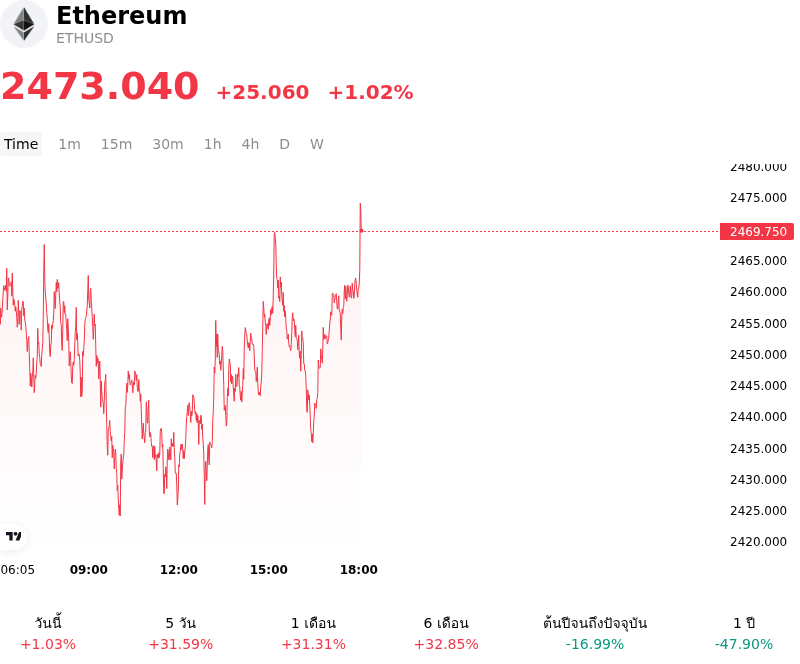
Task: Select the ต้นปีจนถึงปัจจุบัน range
Action: [595, 633]
